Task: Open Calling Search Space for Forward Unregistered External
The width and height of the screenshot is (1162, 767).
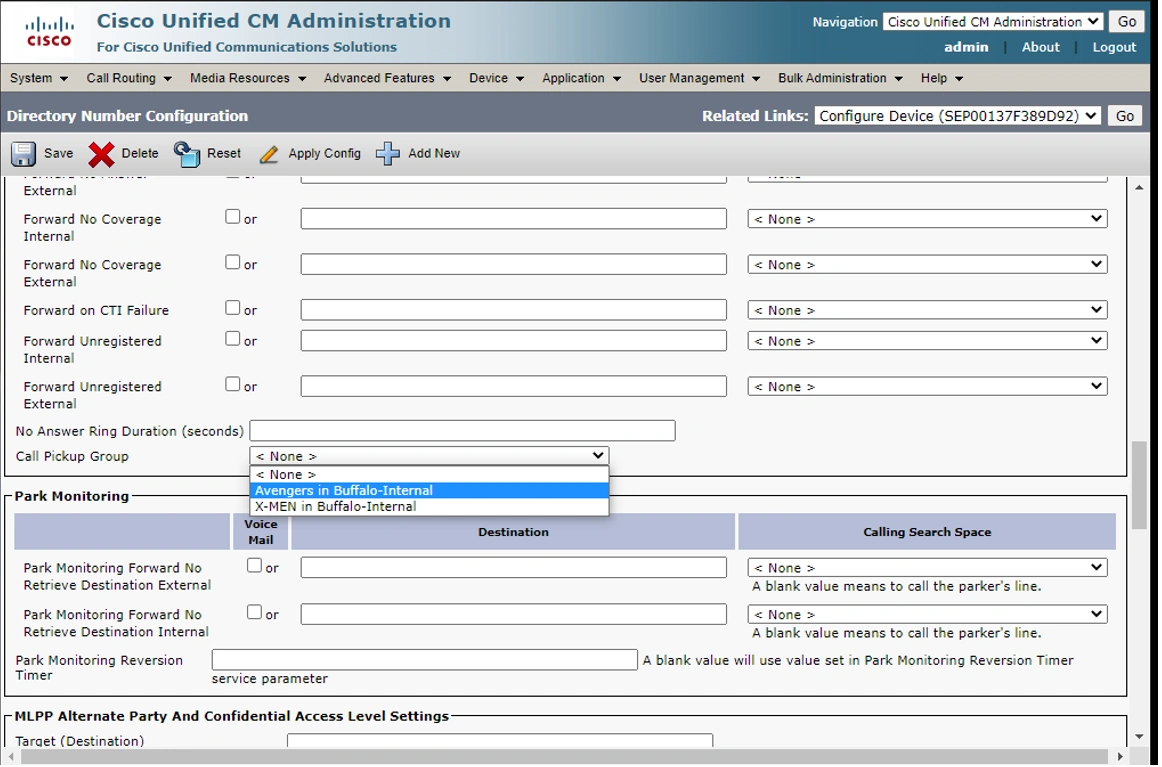Action: 927,386
